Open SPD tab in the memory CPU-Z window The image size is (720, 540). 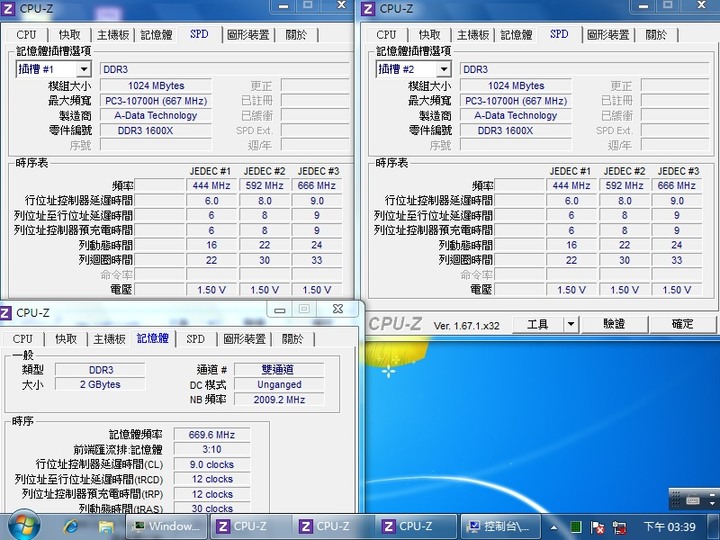[196, 339]
